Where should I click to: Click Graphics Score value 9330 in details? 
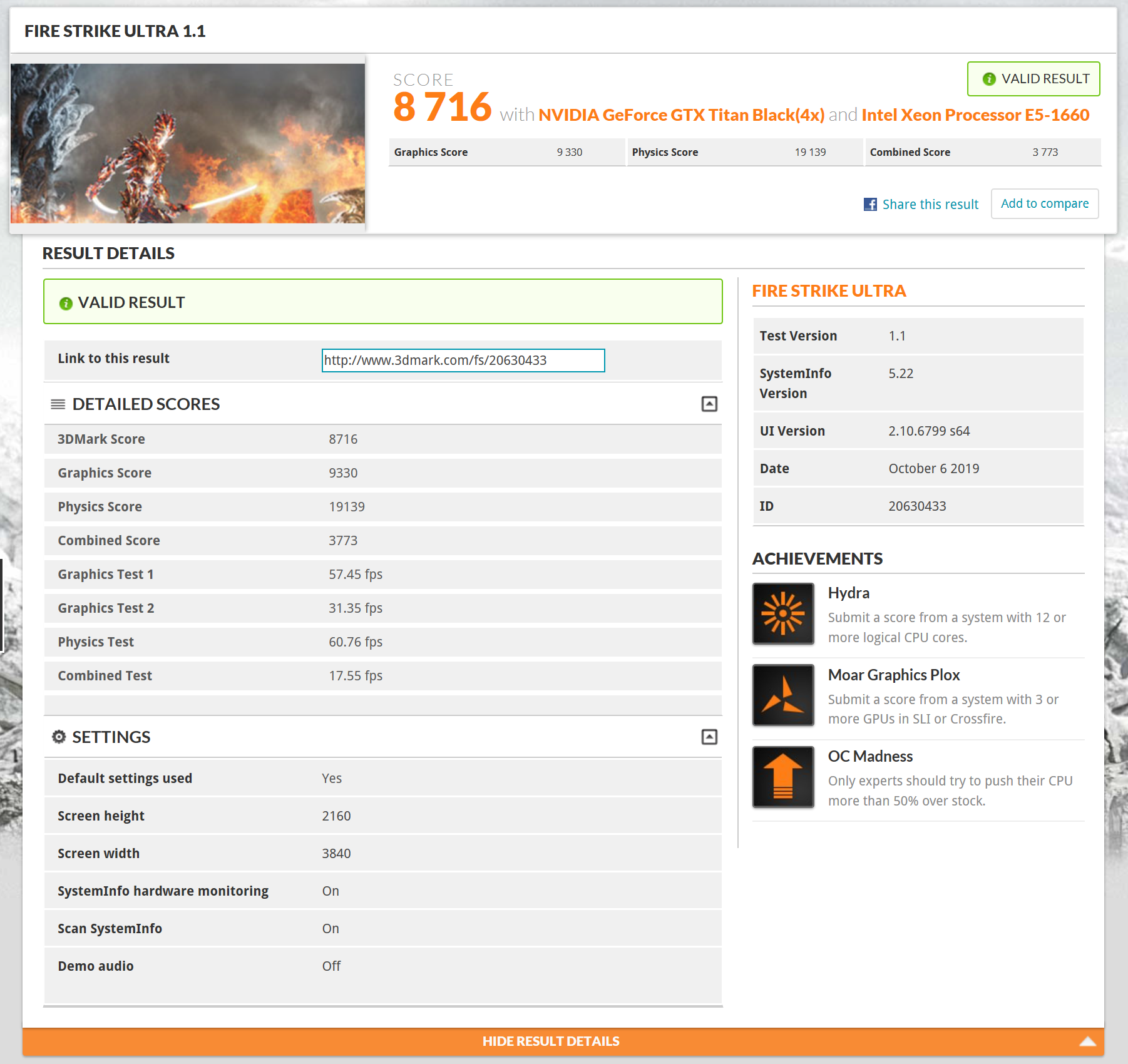(343, 473)
